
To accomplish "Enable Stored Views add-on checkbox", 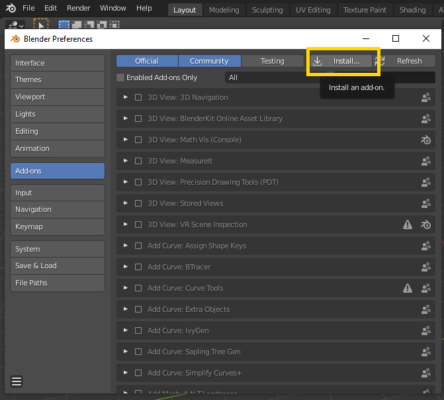I will (x=138, y=203).
